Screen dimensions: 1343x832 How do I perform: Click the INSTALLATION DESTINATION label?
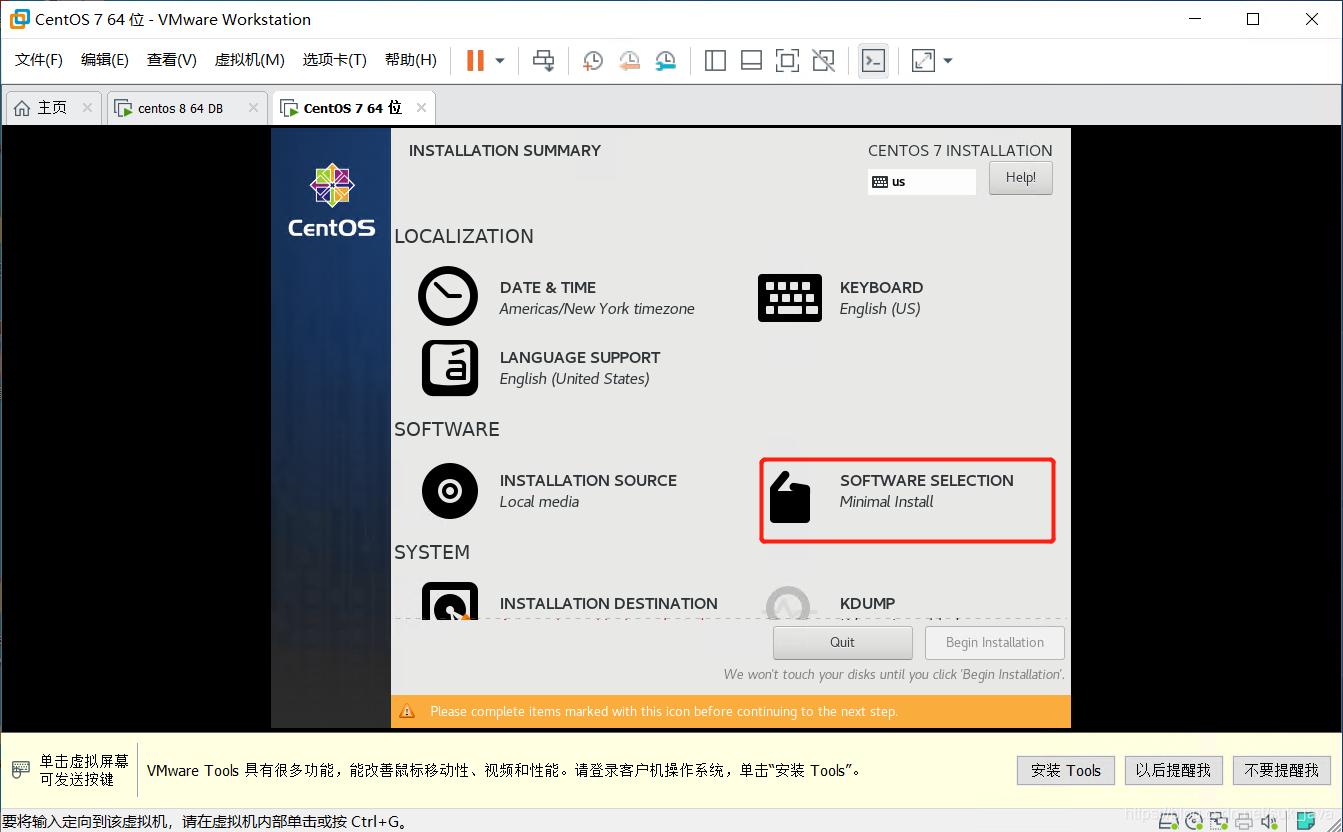[x=609, y=603]
